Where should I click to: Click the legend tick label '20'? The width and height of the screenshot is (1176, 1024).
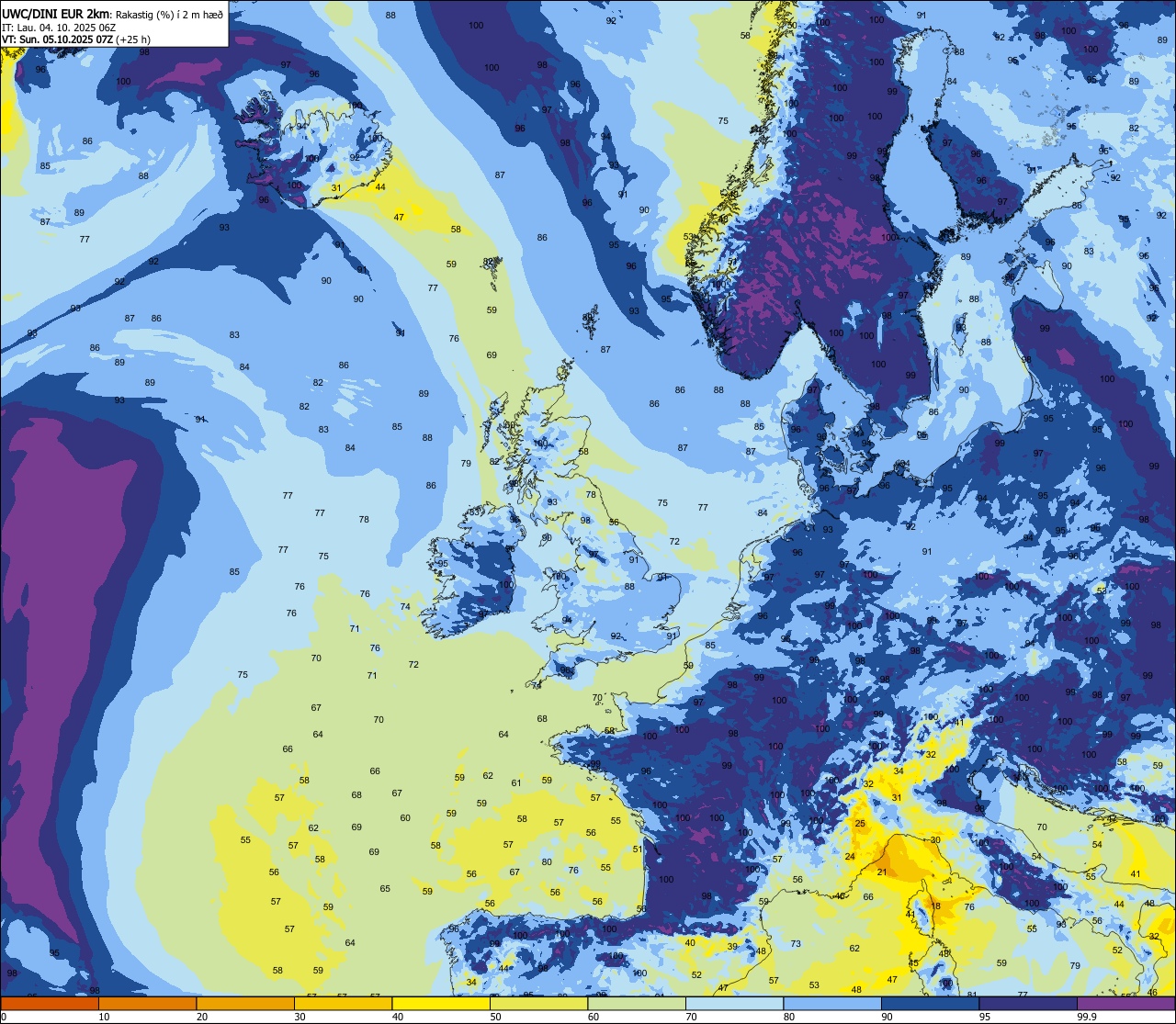pos(202,1017)
